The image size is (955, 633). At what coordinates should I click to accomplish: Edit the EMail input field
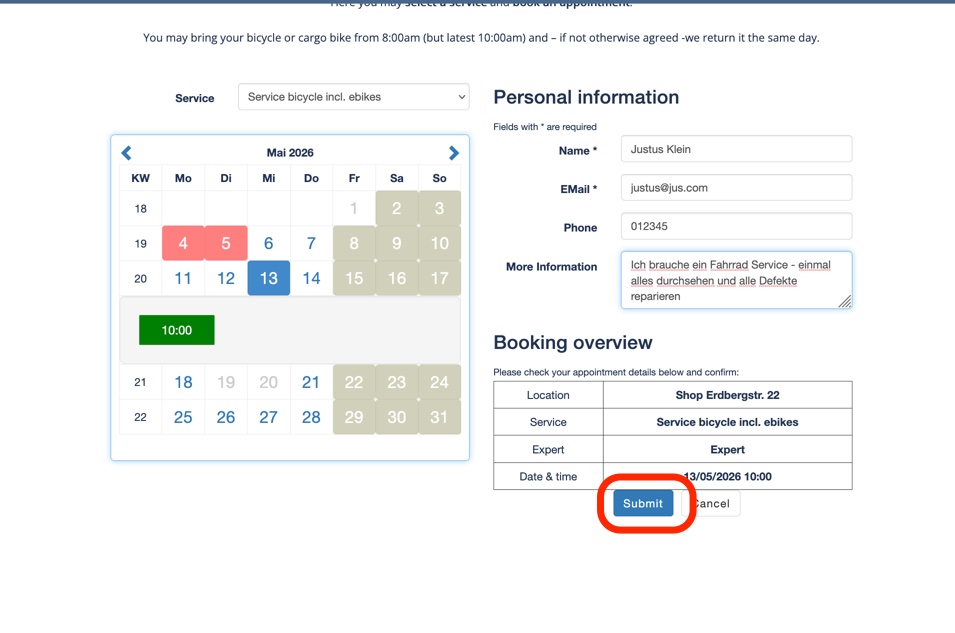click(x=736, y=187)
